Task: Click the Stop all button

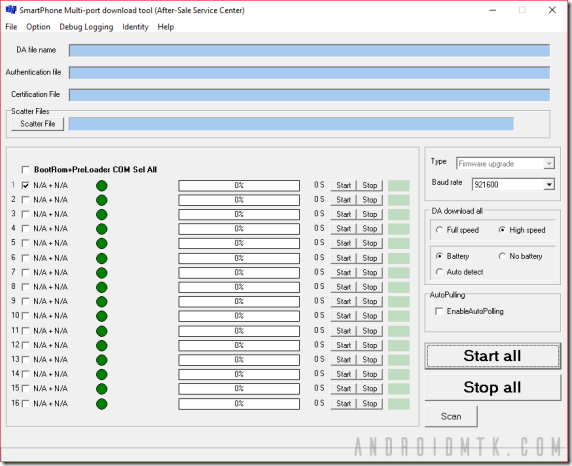Action: pos(492,388)
